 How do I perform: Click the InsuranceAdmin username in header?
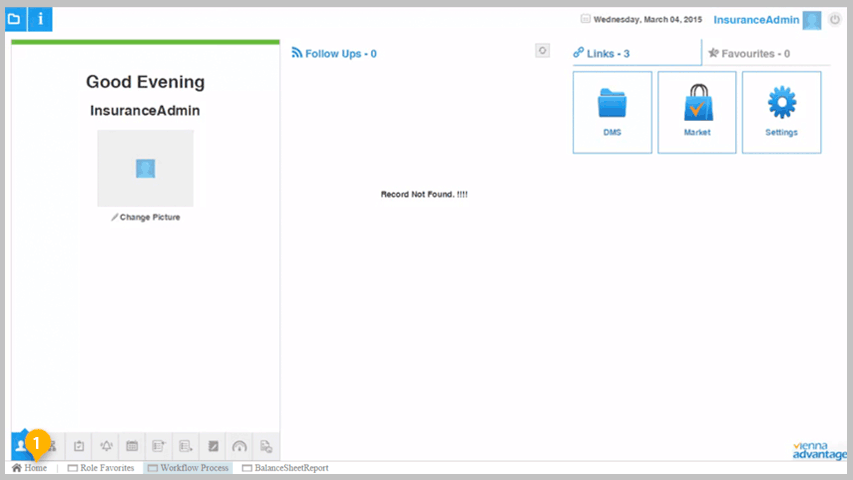pos(756,20)
